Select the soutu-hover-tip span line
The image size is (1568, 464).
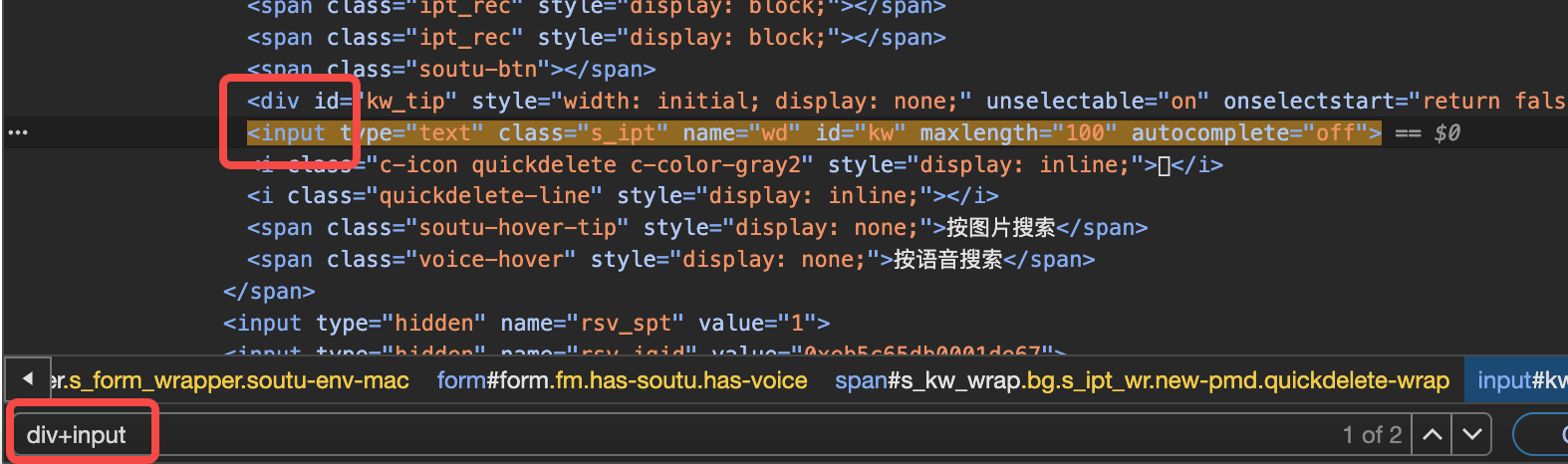pos(697,227)
